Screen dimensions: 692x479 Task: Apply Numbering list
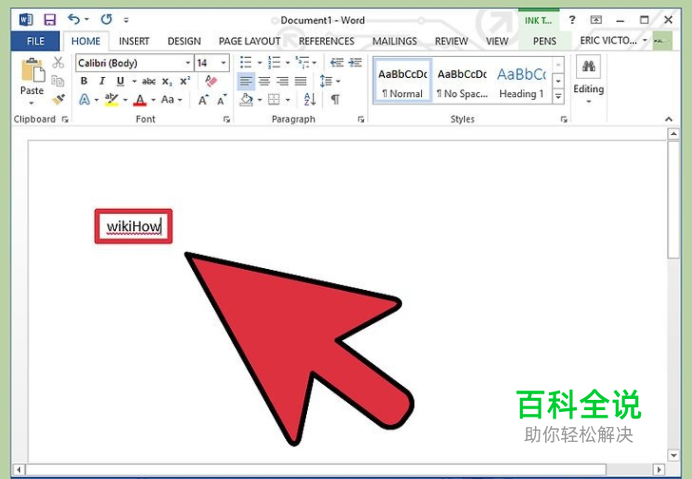(x=274, y=63)
